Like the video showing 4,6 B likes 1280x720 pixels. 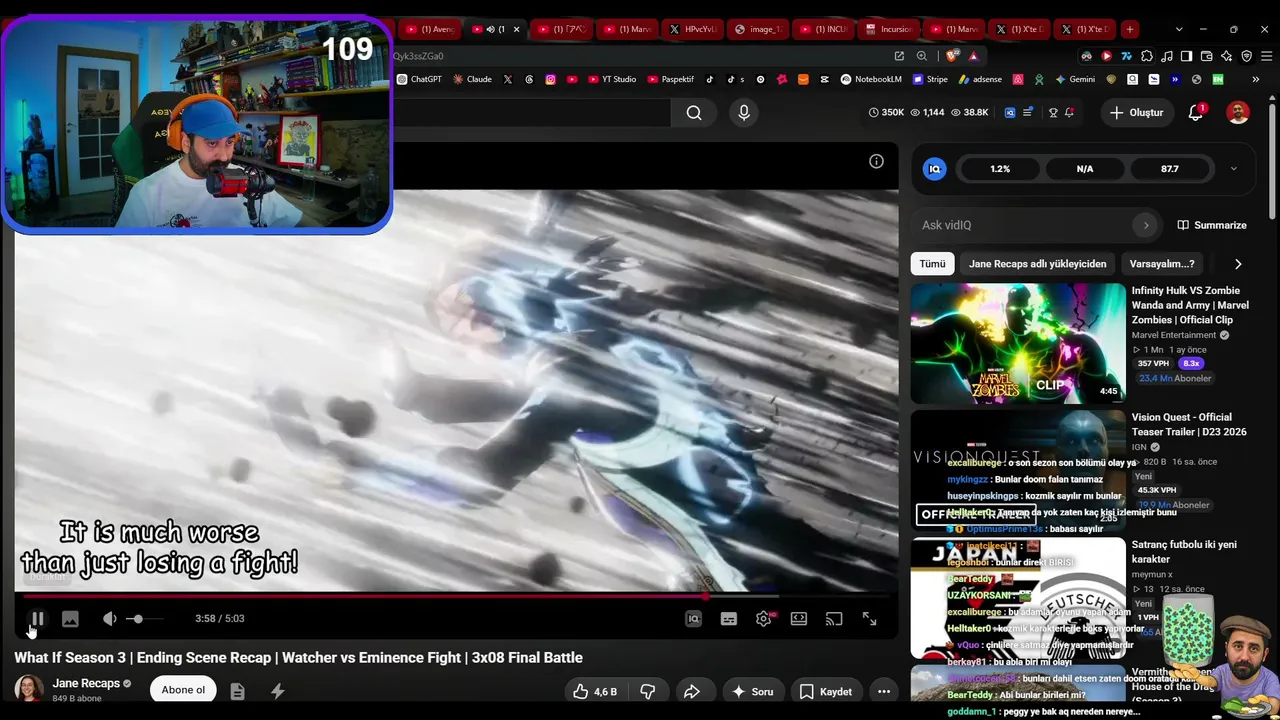(x=594, y=691)
